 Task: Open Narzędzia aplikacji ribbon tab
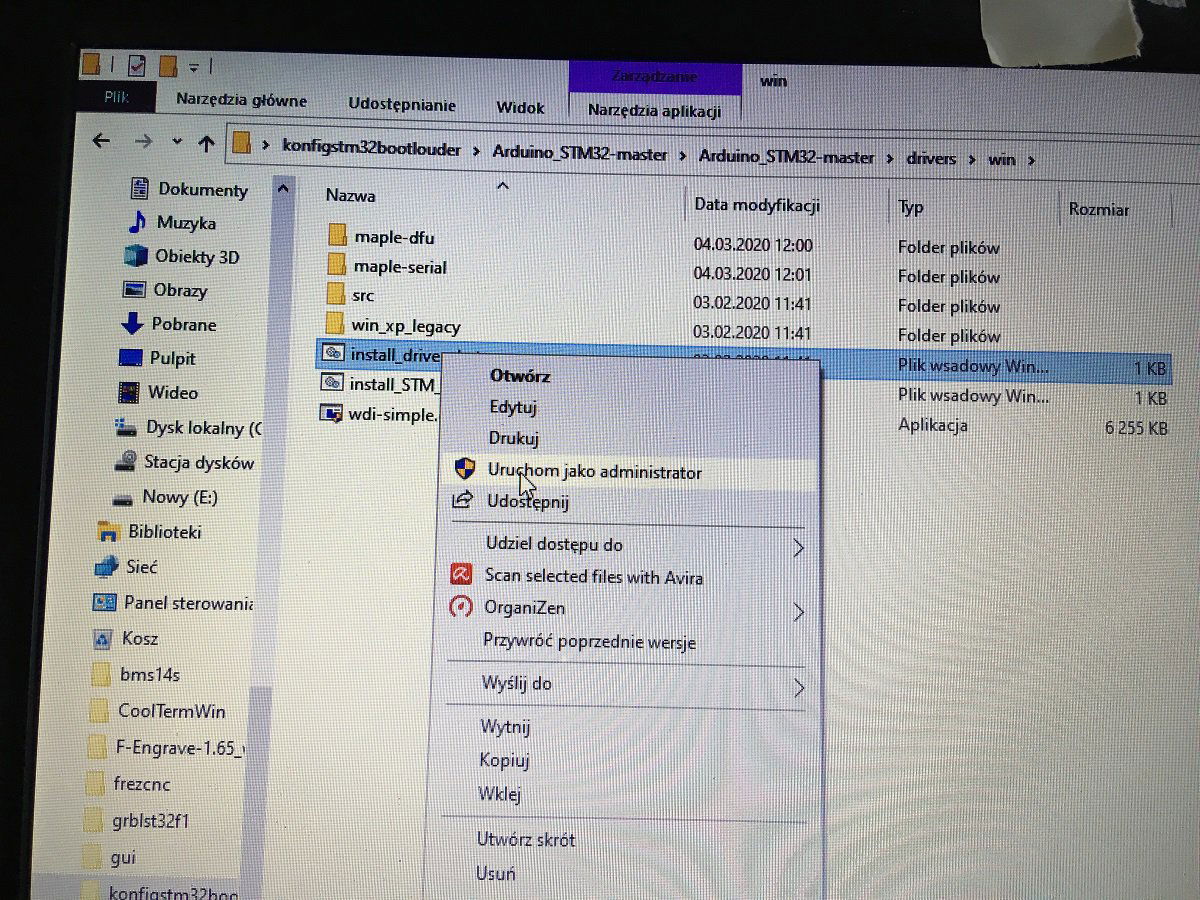(654, 110)
